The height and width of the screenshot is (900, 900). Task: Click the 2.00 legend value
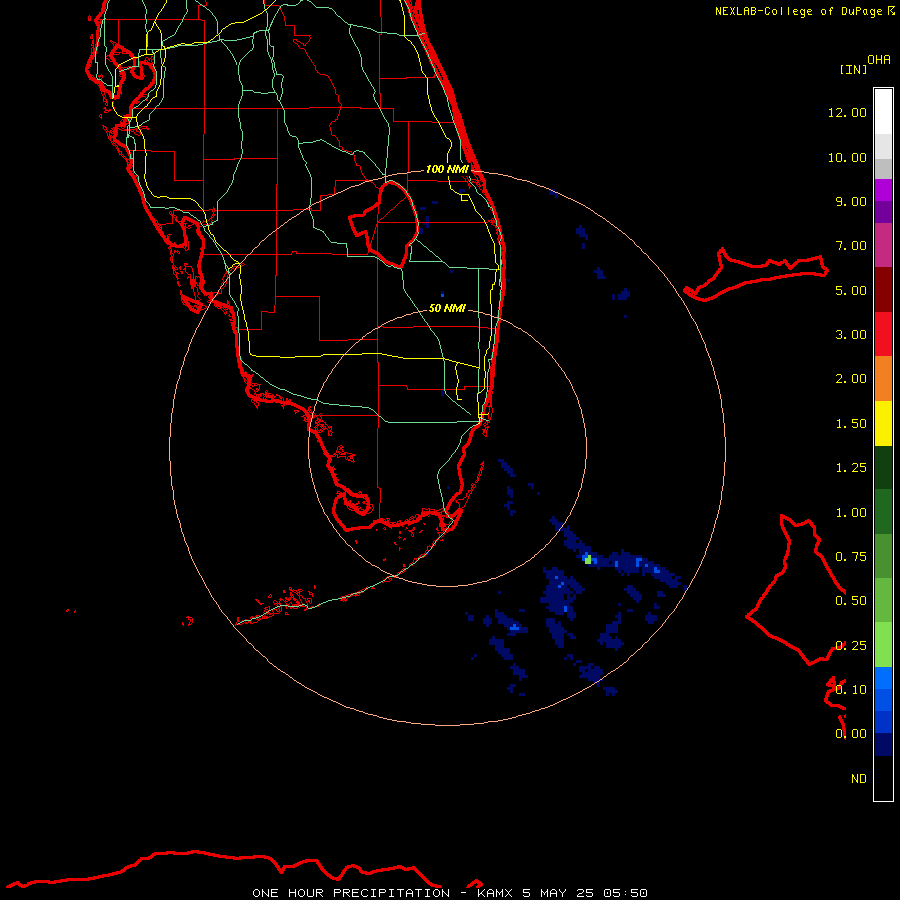851,379
